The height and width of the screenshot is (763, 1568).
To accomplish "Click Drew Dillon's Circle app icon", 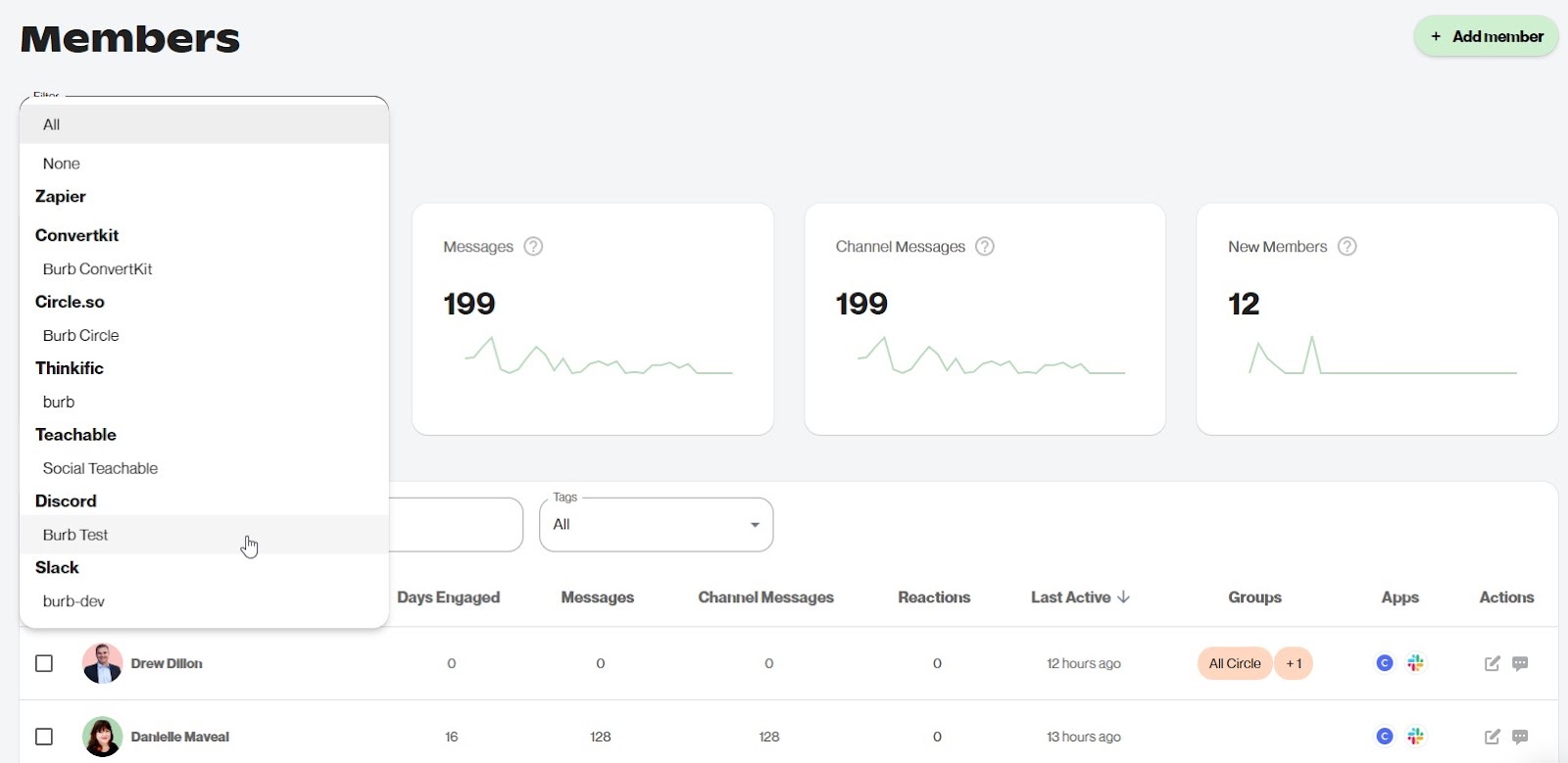I will (x=1385, y=664).
